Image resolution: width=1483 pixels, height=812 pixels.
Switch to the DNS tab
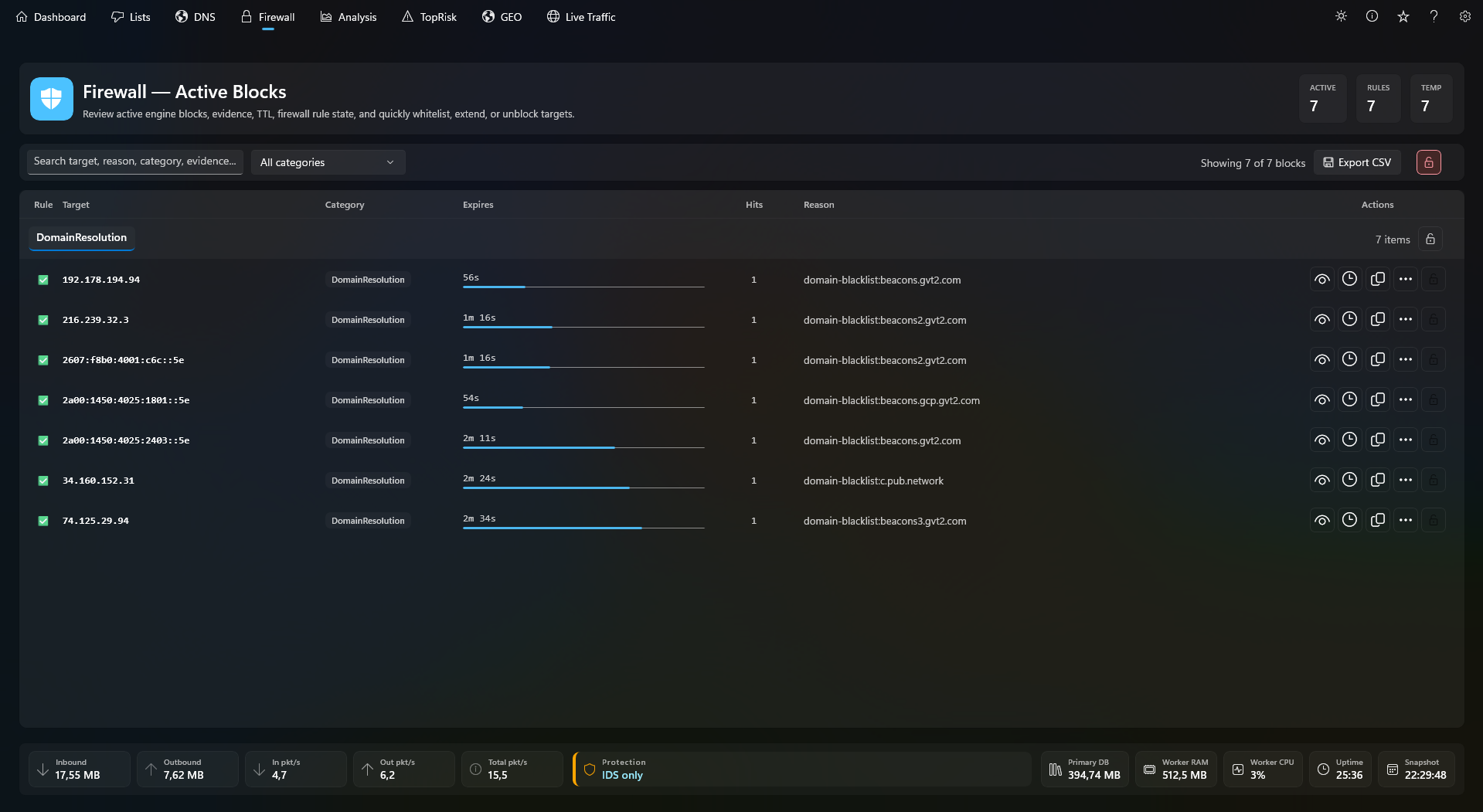point(196,17)
